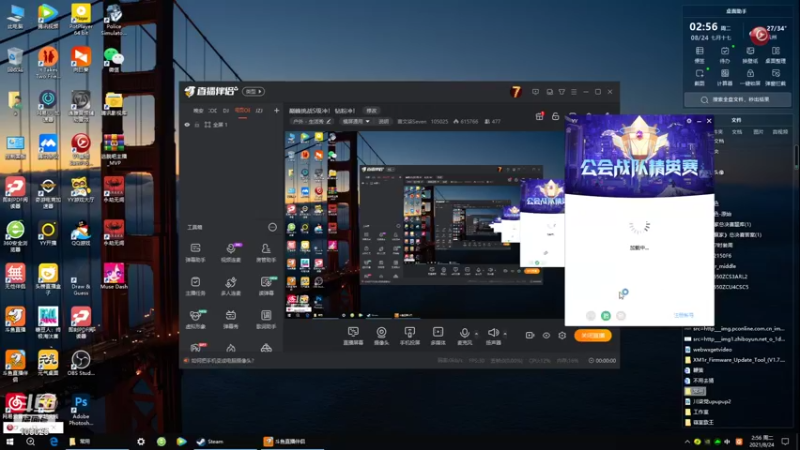Open hamburger menu in 直播伴侣 title bar

point(574,92)
